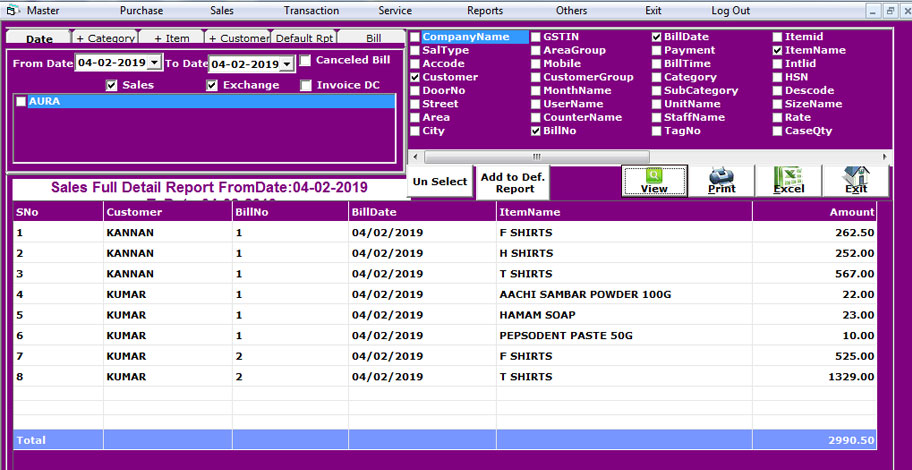Uncheck the Exchange checkbox
912x470 pixels.
(212, 86)
